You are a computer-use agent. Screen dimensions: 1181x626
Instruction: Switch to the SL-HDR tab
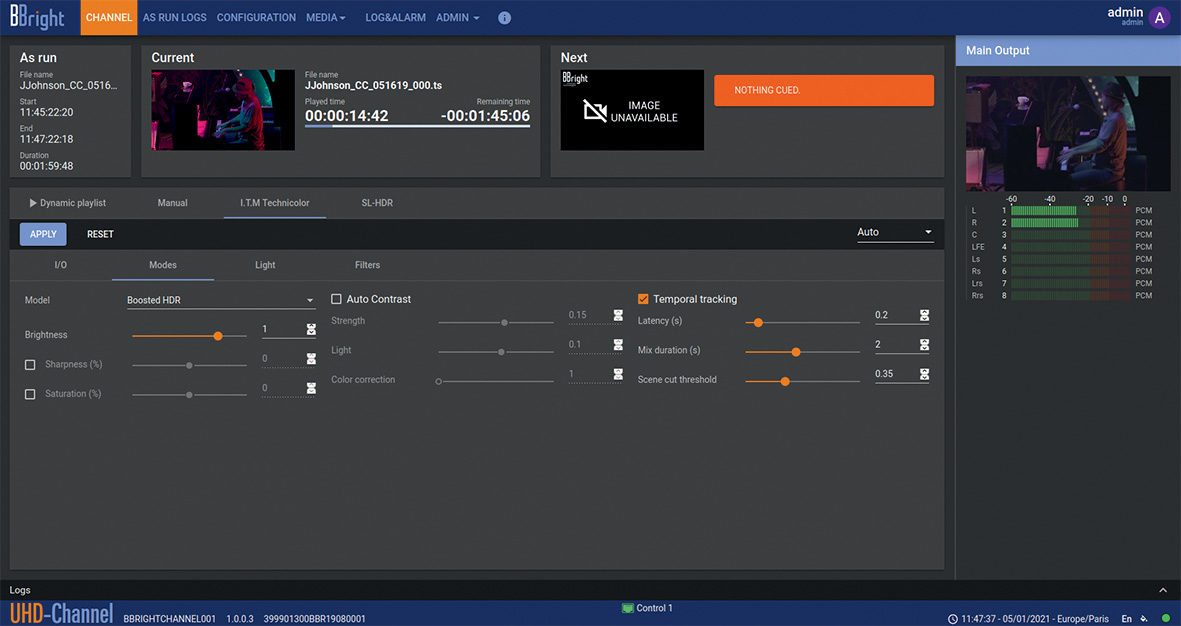coord(377,203)
